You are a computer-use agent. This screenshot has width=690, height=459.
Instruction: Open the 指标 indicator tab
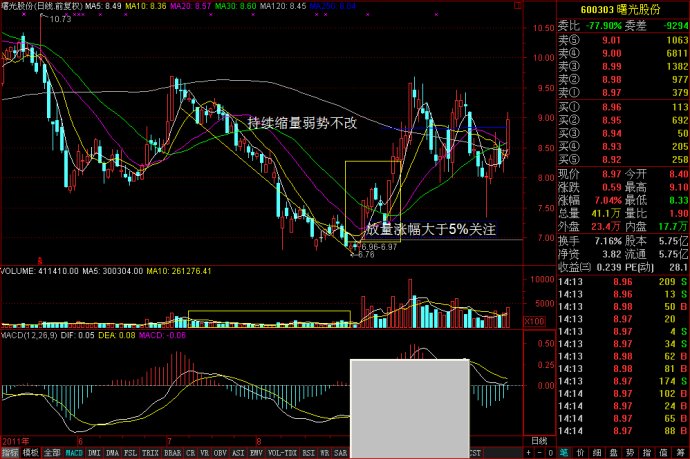tap(10, 453)
